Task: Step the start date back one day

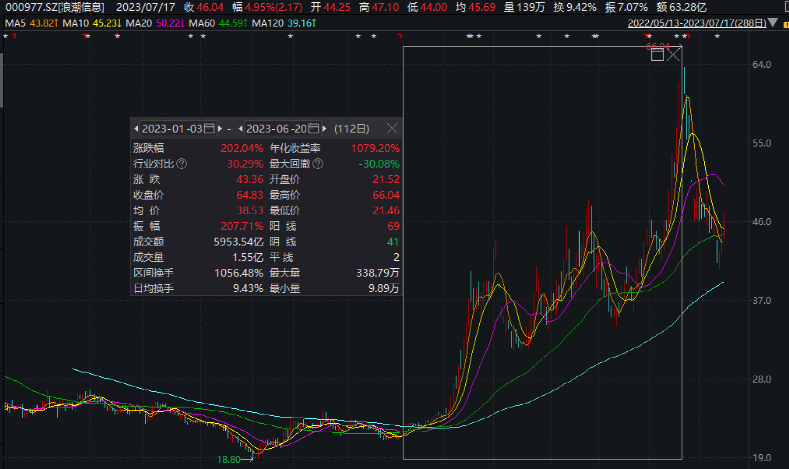Action: point(136,129)
